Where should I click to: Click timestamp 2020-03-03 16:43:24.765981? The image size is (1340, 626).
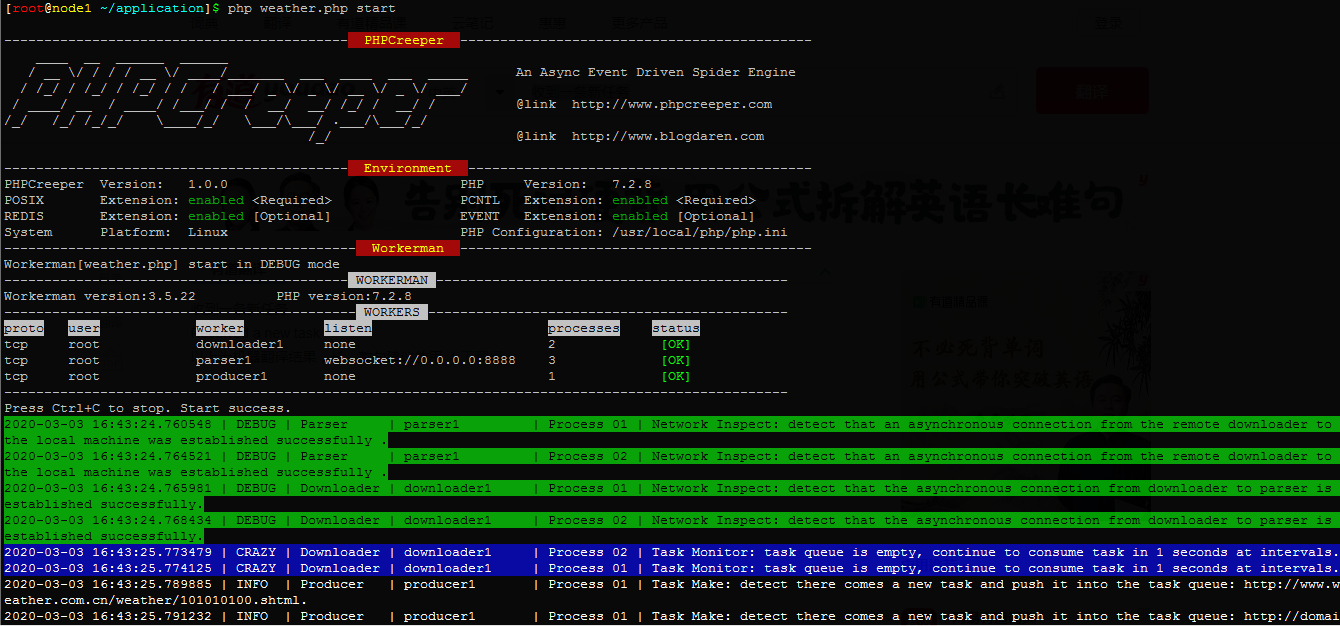pos(108,488)
